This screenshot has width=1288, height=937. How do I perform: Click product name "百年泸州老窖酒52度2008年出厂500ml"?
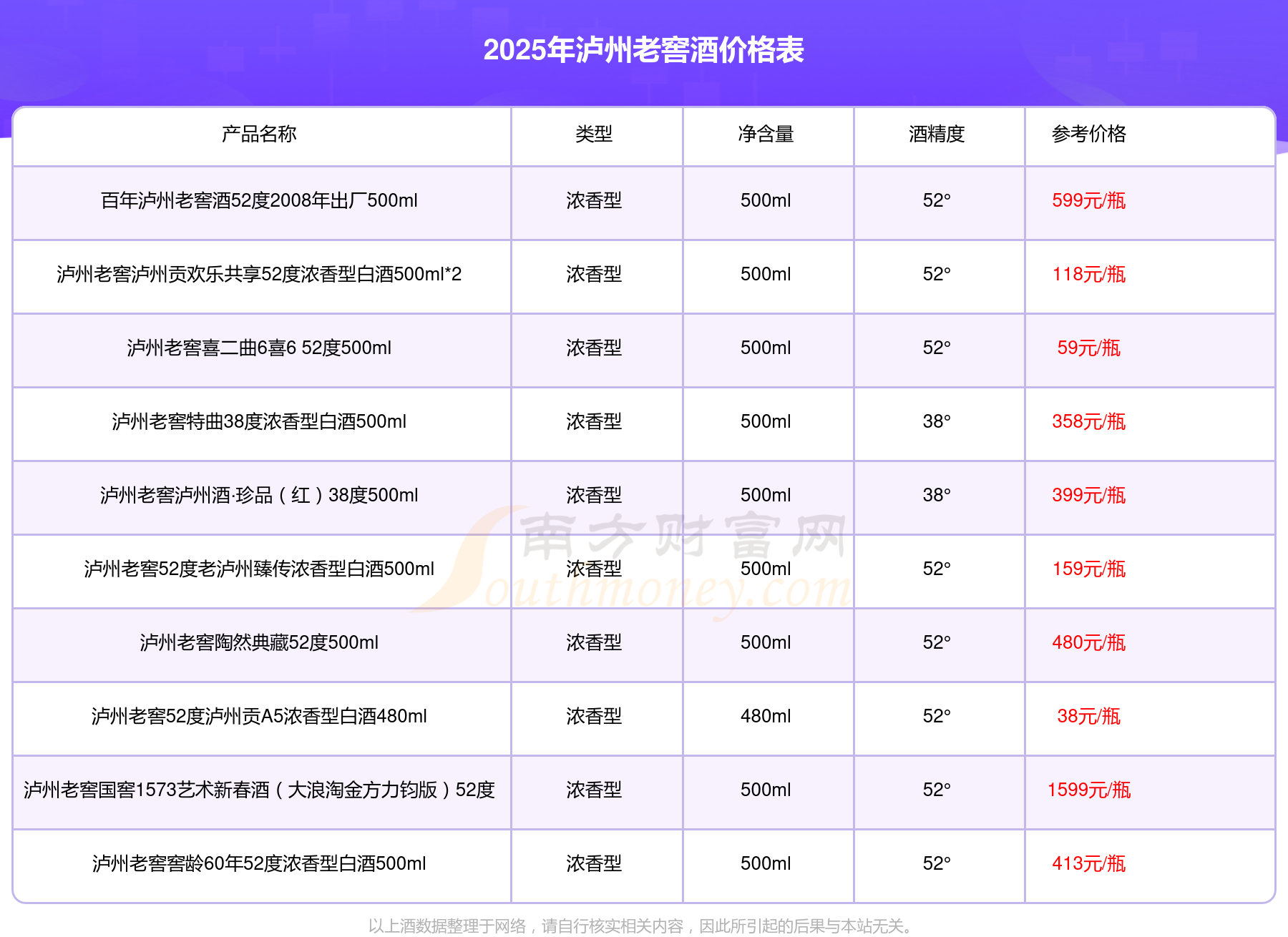(259, 200)
